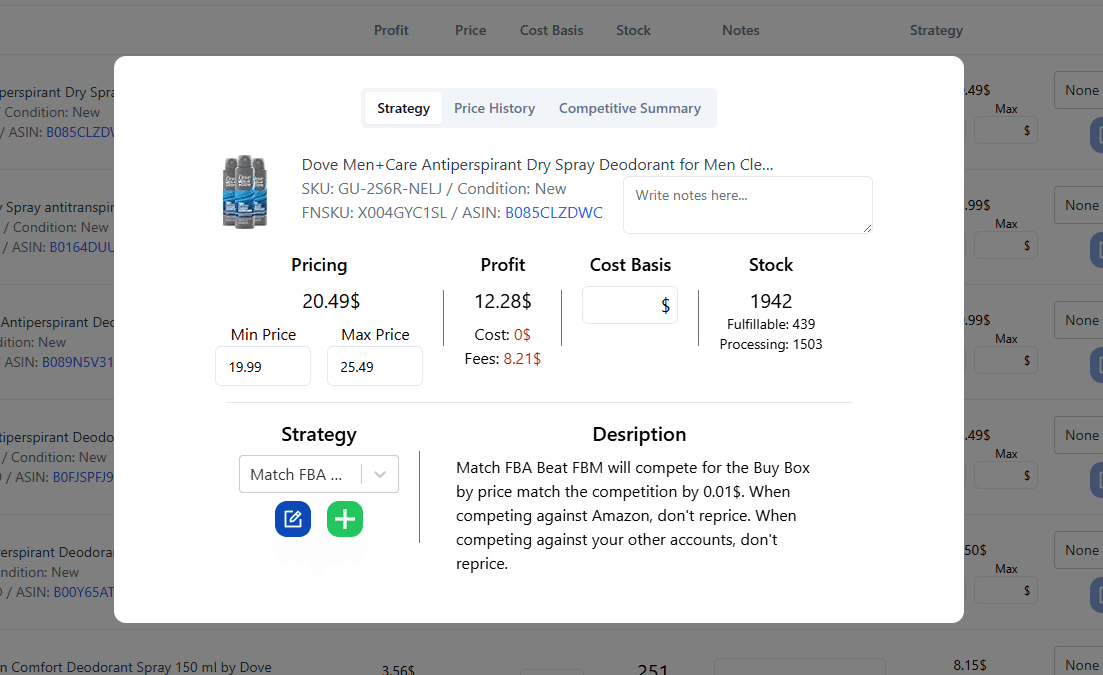The width and height of the screenshot is (1103, 675).
Task: Click the Dove product thumbnail image
Action: click(x=244, y=190)
